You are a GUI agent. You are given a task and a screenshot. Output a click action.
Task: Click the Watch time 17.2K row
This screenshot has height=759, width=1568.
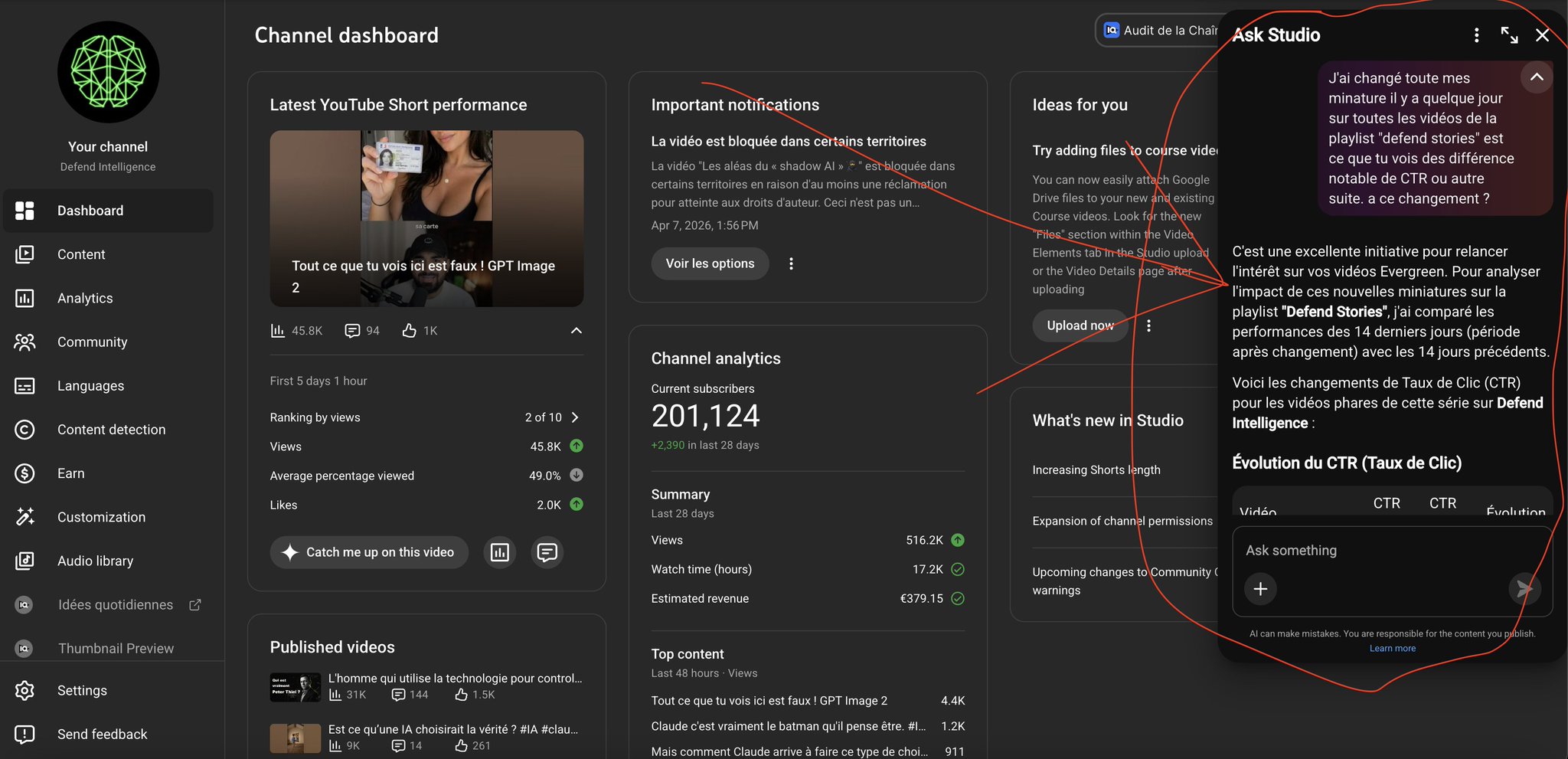tap(808, 569)
